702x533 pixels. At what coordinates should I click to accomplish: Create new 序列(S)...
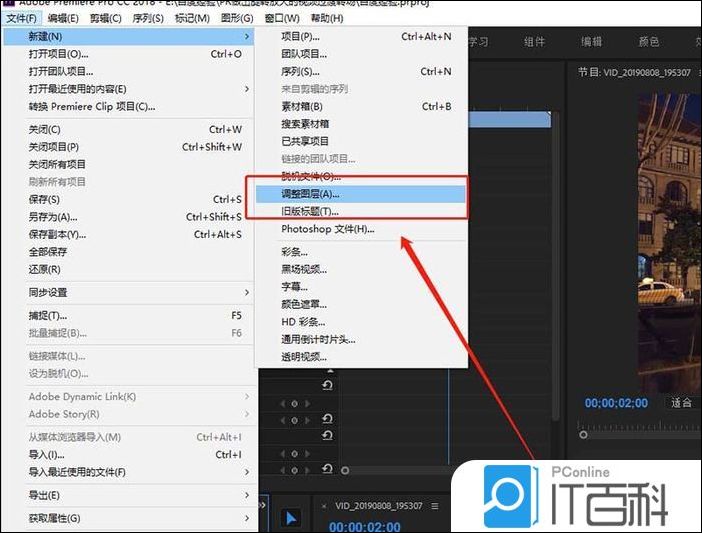tap(361, 72)
